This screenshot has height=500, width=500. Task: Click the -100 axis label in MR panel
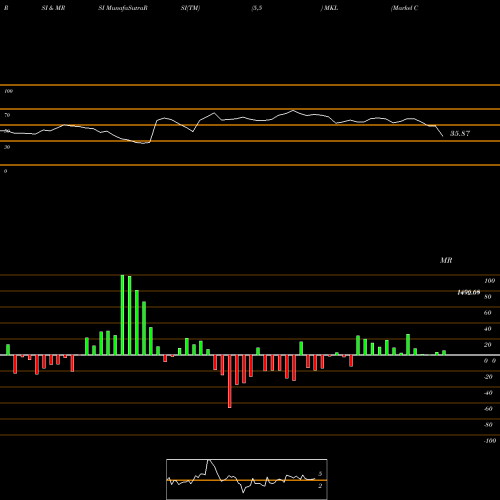click(490, 441)
